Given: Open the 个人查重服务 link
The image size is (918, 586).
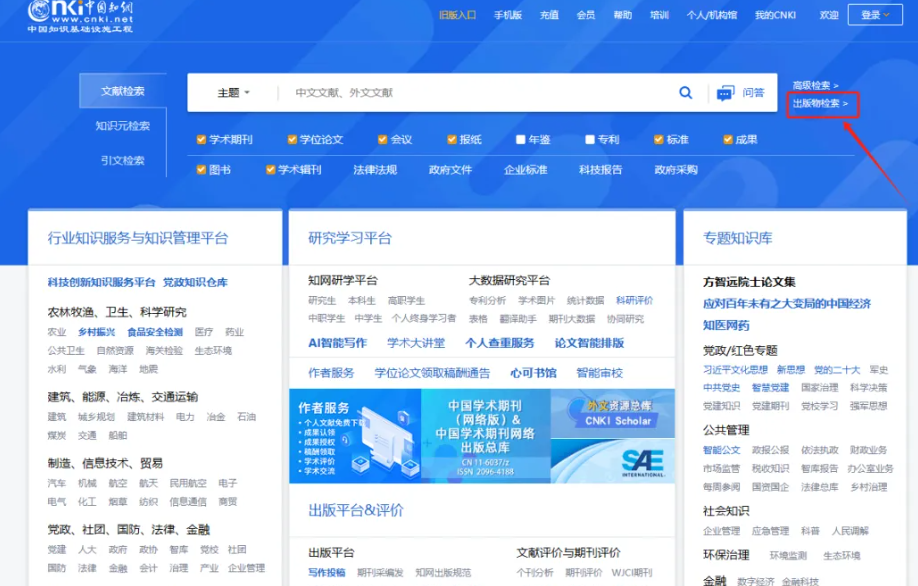Looking at the screenshot, I should (500, 343).
